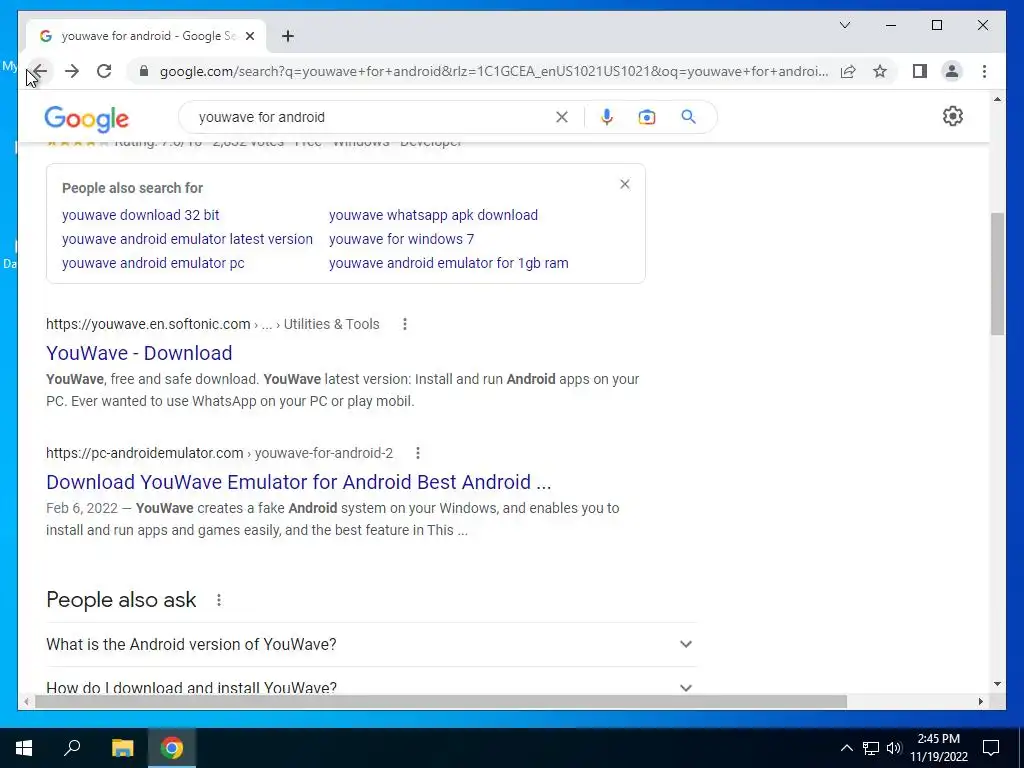This screenshot has width=1024, height=768.
Task: Open the 'YouWave - Download' result
Action: tap(139, 353)
